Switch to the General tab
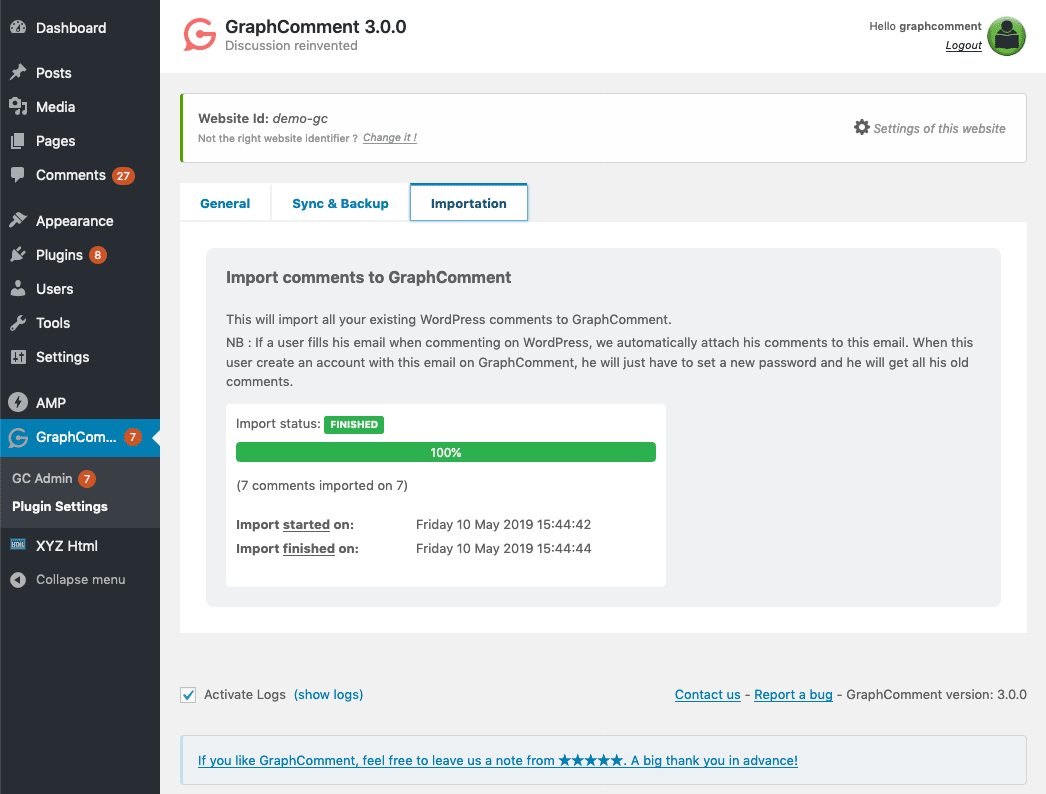The image size is (1046, 794). pyautogui.click(x=225, y=203)
